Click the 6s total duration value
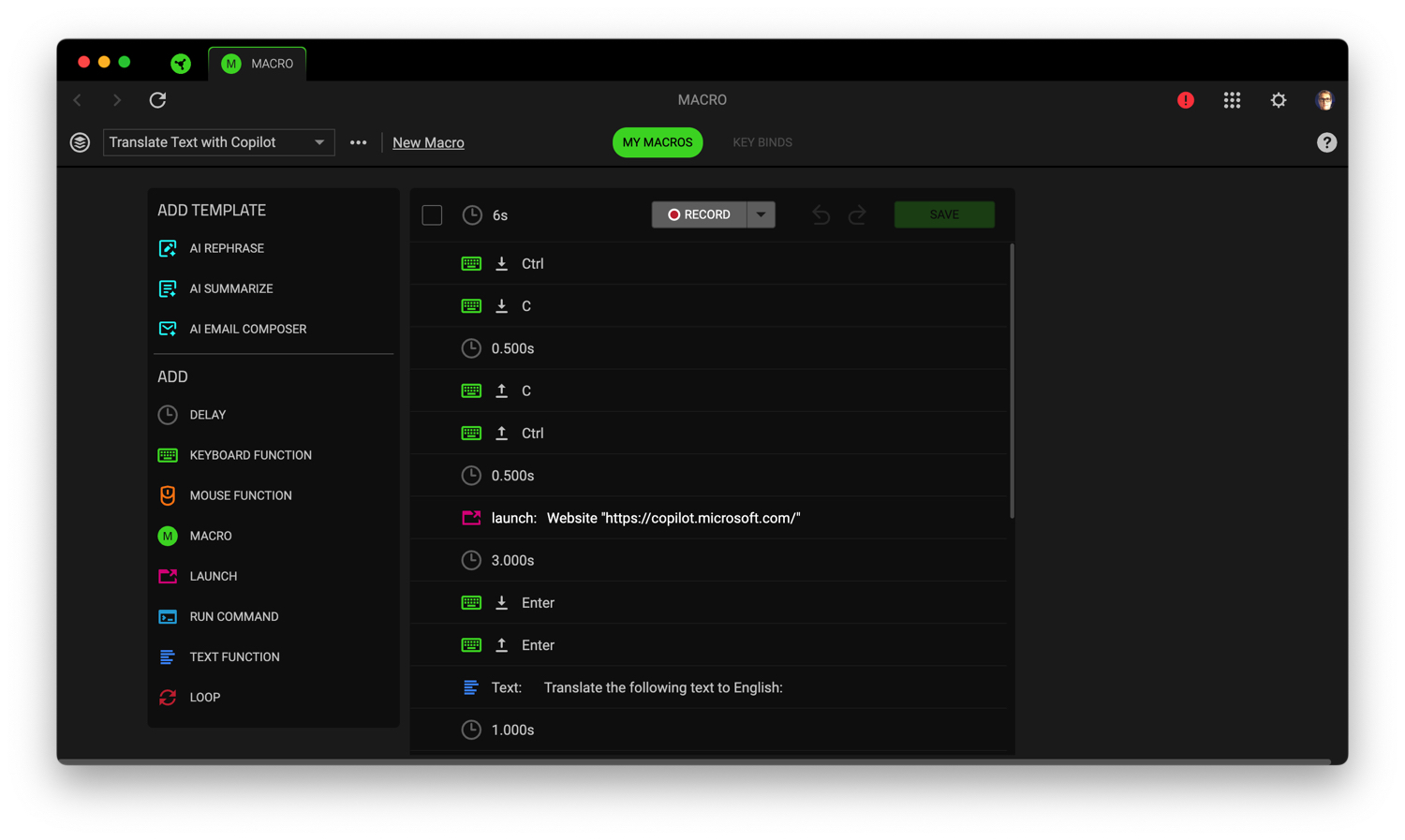 coord(500,215)
